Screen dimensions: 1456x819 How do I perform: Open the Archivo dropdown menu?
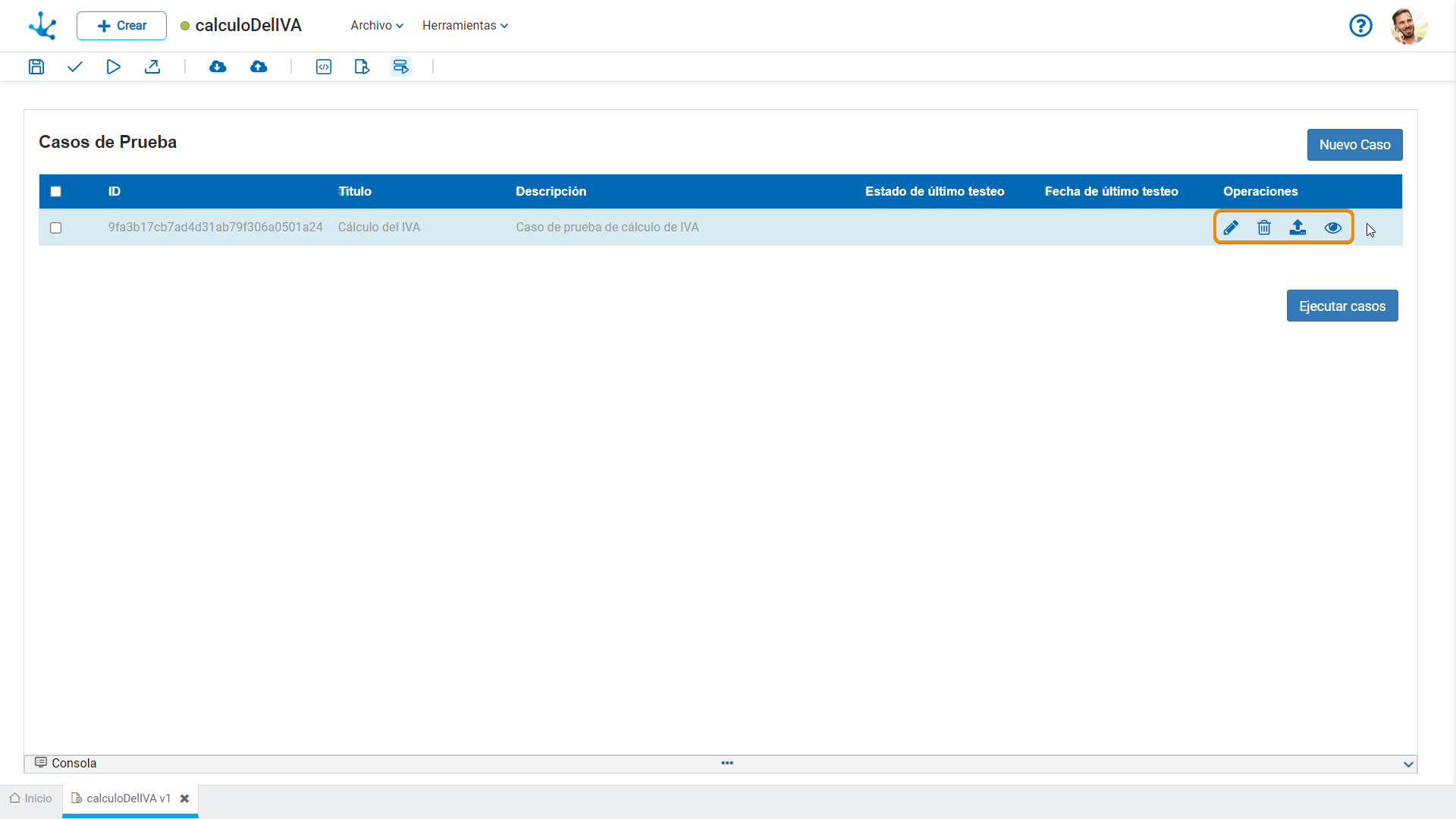tap(377, 26)
